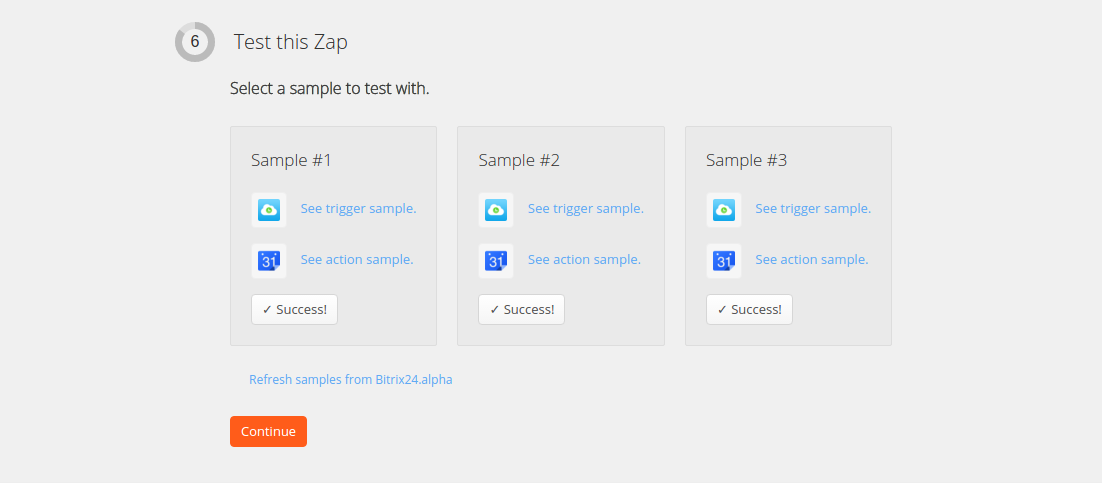
Task: Click the Test this Zap step title
Action: click(x=291, y=42)
